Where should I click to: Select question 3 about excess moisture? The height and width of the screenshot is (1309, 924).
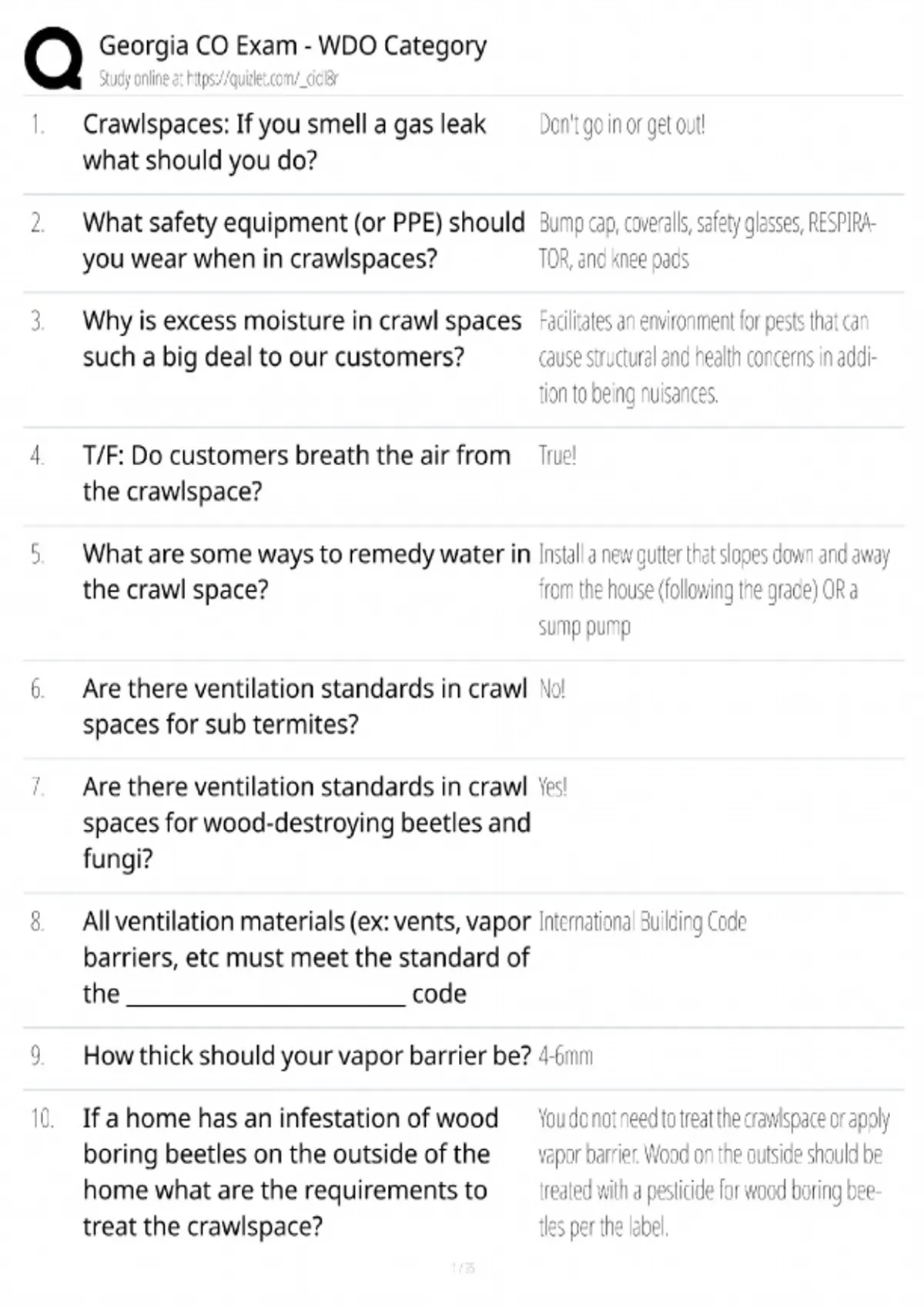pyautogui.click(x=302, y=339)
